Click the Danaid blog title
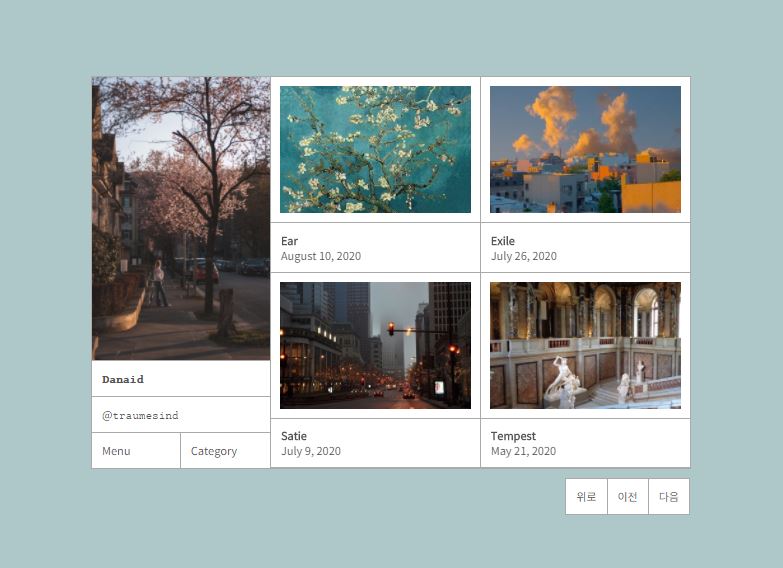This screenshot has width=783, height=568. pyautogui.click(x=123, y=379)
